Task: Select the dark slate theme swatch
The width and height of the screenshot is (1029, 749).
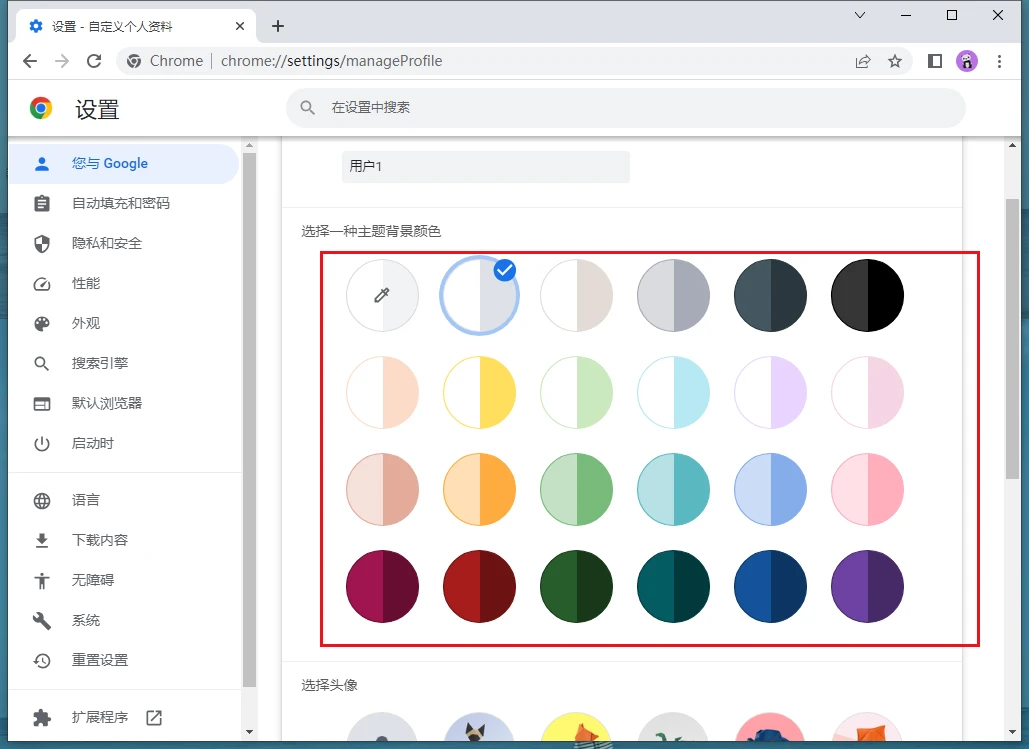Action: (x=770, y=295)
